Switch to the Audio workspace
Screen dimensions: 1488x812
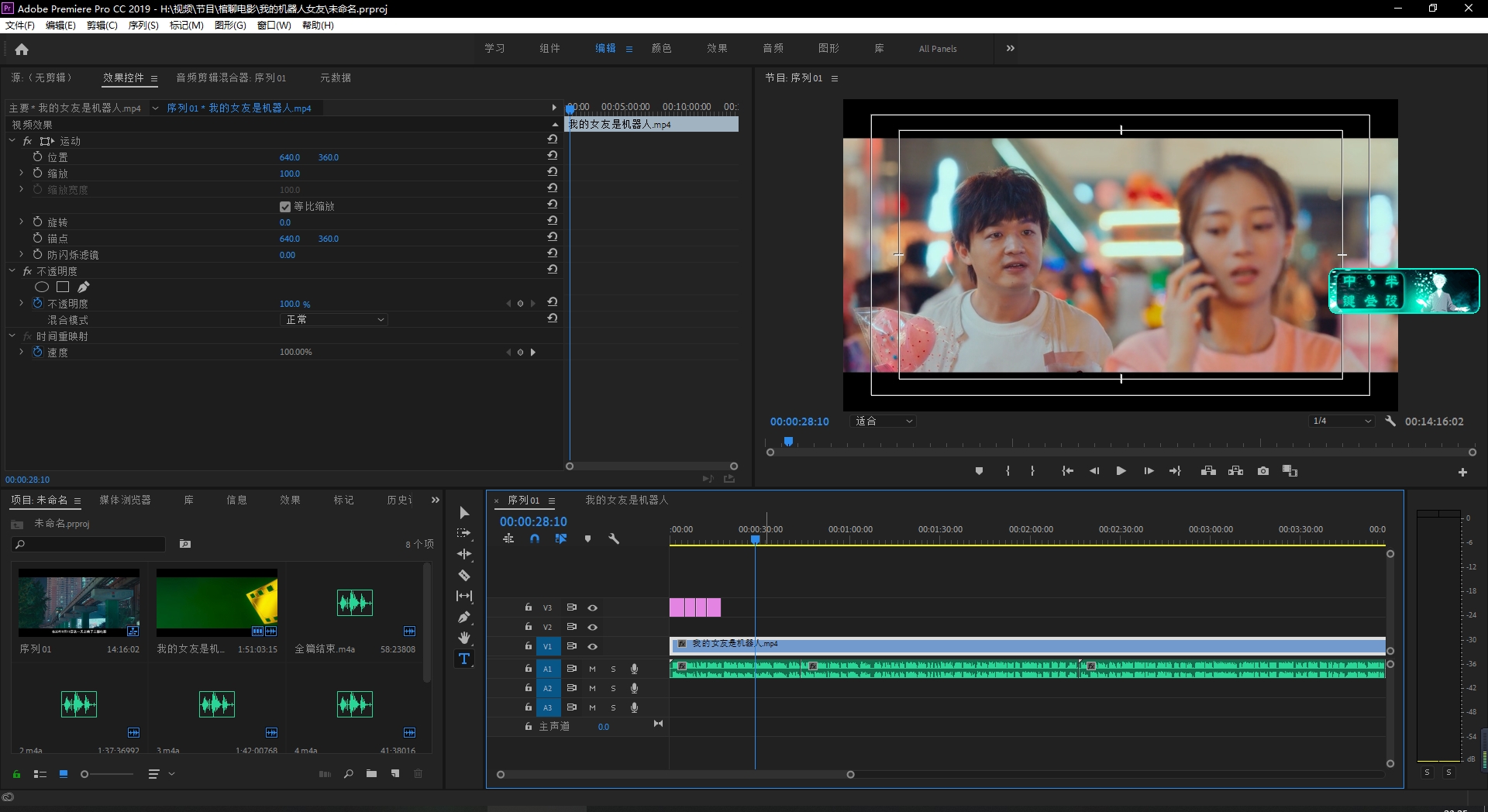(x=773, y=48)
